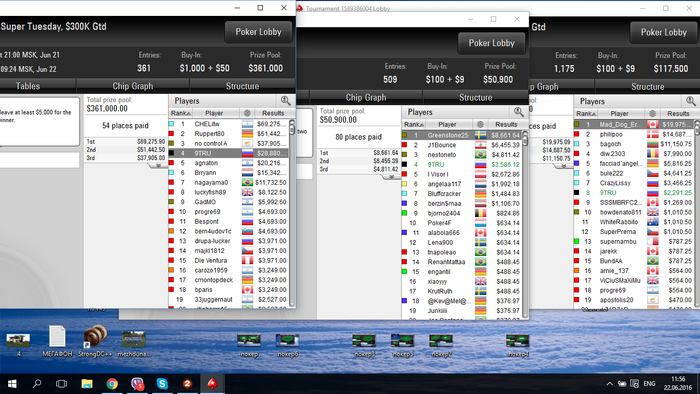This screenshot has height=394, width=700.
Task: Sort by Rank column in 509-entries lobby
Action: pyautogui.click(x=413, y=124)
